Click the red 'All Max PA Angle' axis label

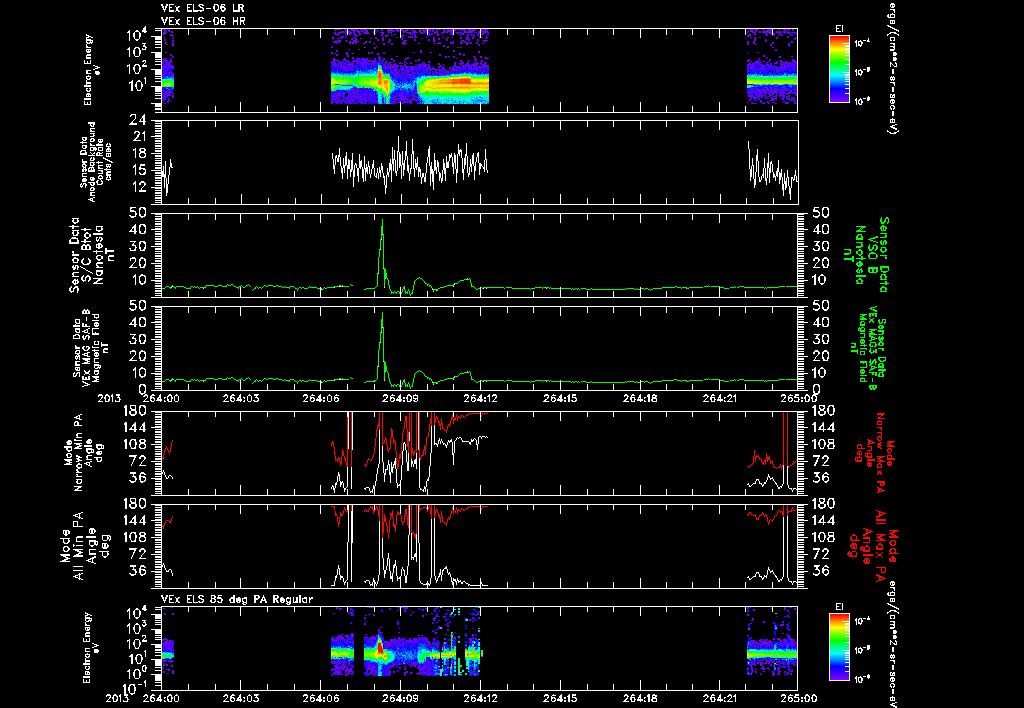click(873, 546)
